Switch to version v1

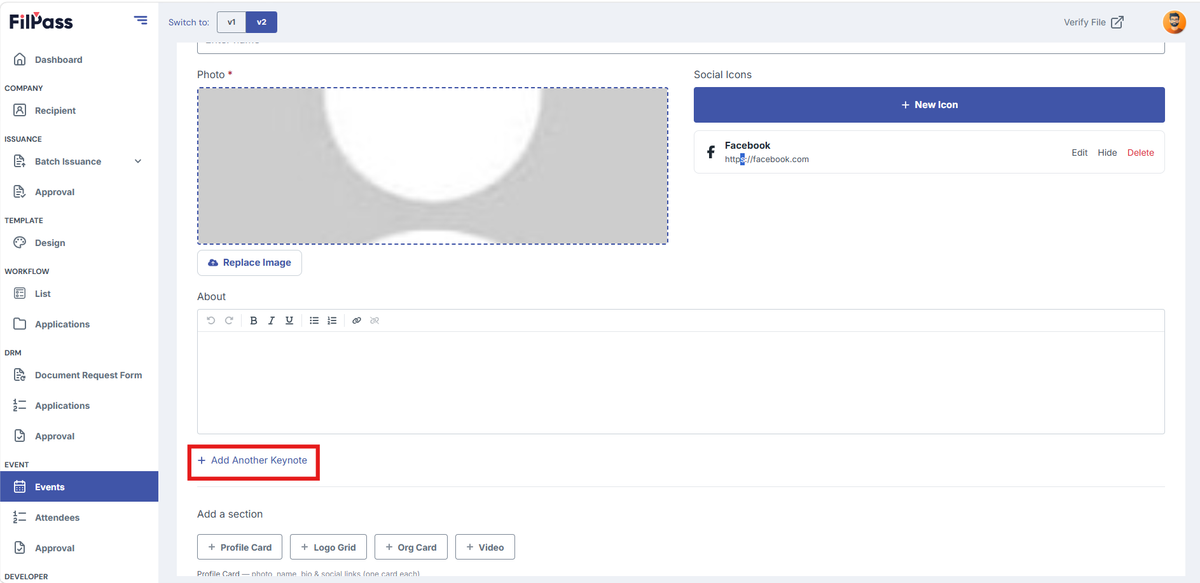click(x=231, y=22)
